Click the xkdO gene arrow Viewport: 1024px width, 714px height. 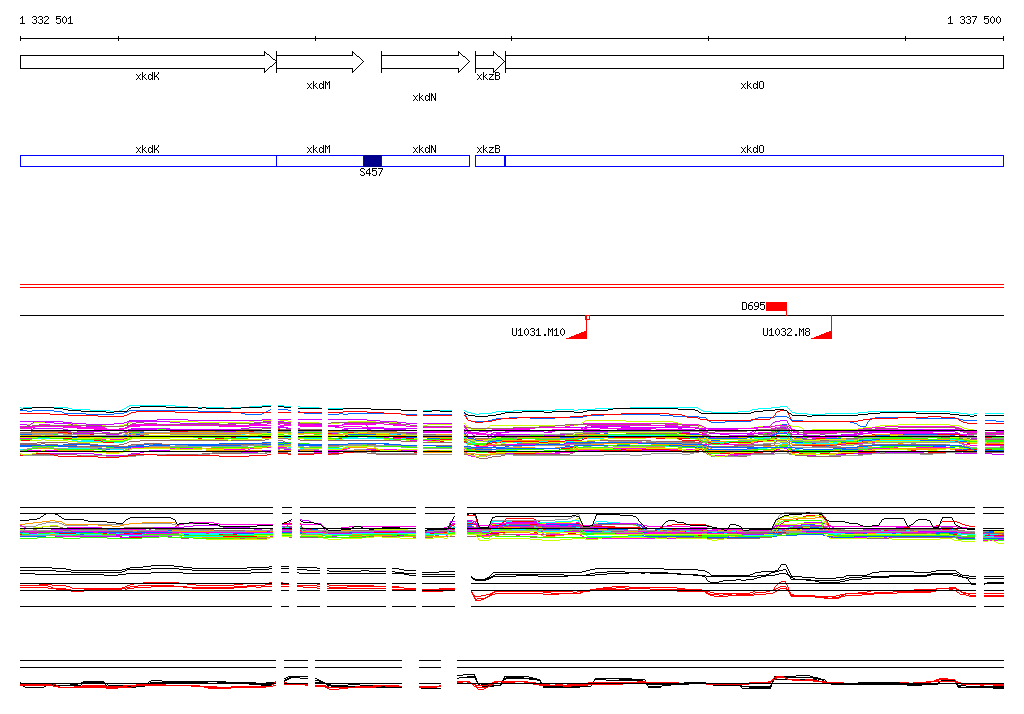(754, 62)
